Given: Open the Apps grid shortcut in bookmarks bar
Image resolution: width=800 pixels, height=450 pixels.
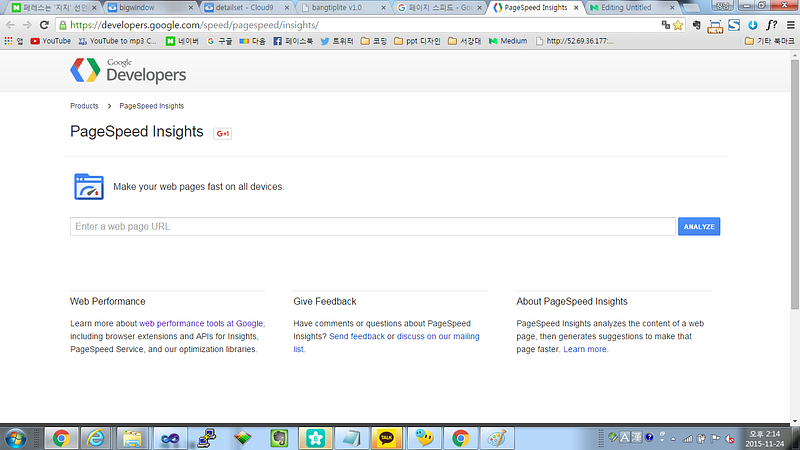Looking at the screenshot, I should tap(14, 41).
